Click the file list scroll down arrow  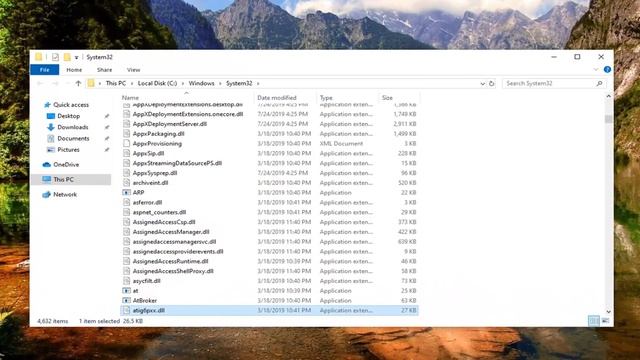tap(608, 312)
